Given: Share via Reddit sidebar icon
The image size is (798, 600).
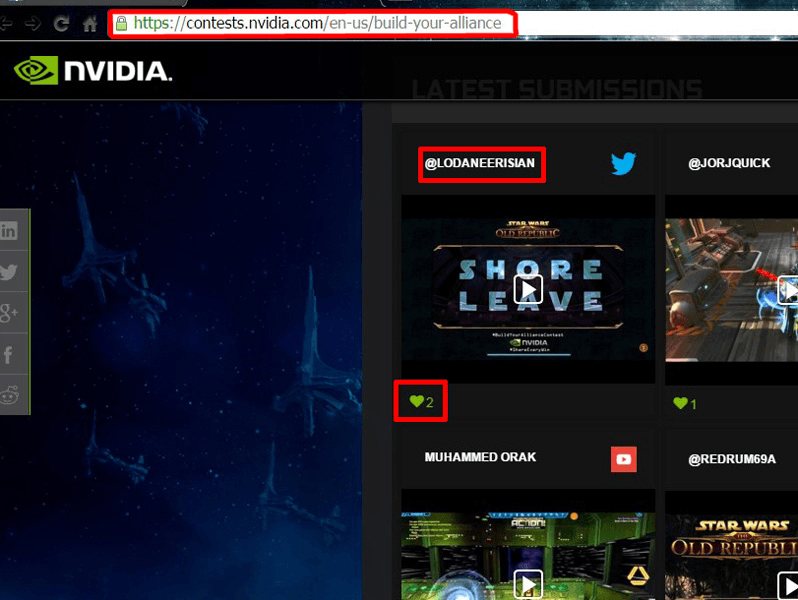Looking at the screenshot, I should pos(9,394).
